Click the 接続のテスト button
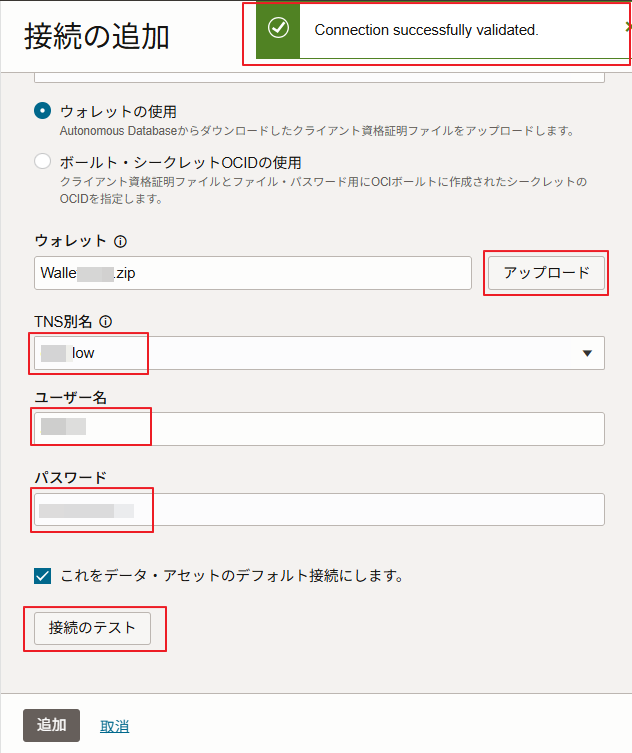 click(92, 628)
